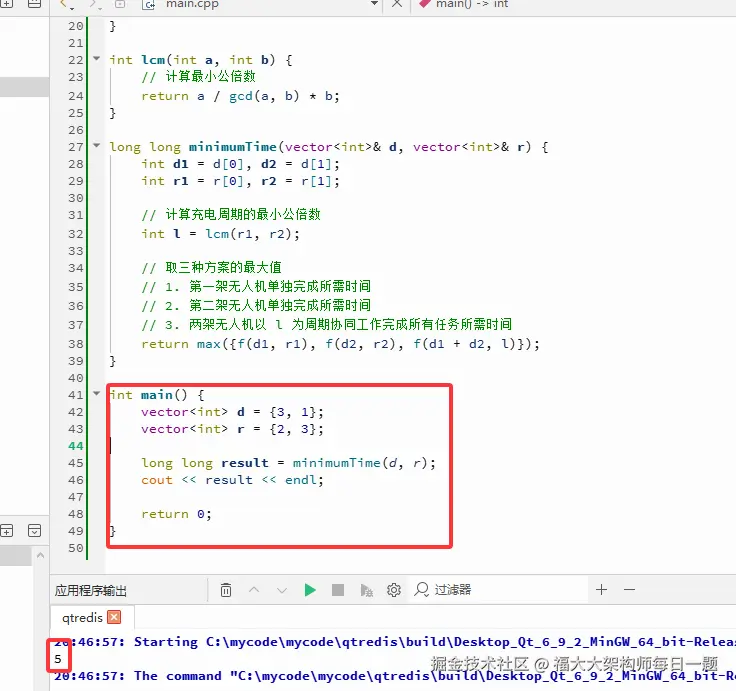Click the 'vector<int> d = {3, 1};' line
Viewport: 736px width, 691px height.
pyautogui.click(x=232, y=412)
